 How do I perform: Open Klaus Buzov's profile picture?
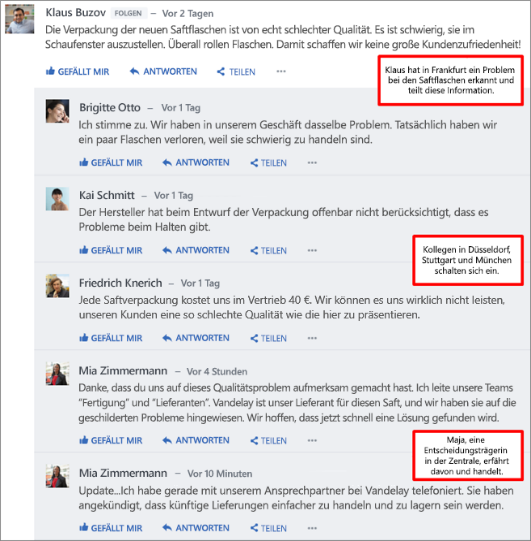click(x=20, y=19)
